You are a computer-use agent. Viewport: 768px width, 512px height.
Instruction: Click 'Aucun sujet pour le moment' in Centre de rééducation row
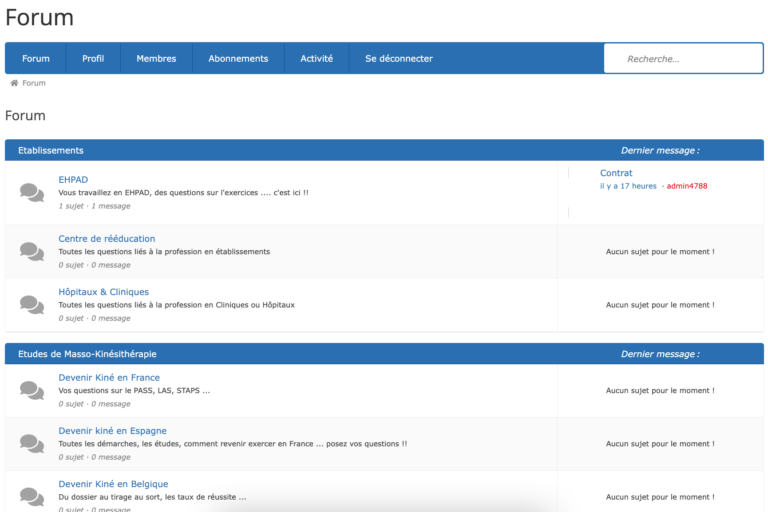coord(660,251)
